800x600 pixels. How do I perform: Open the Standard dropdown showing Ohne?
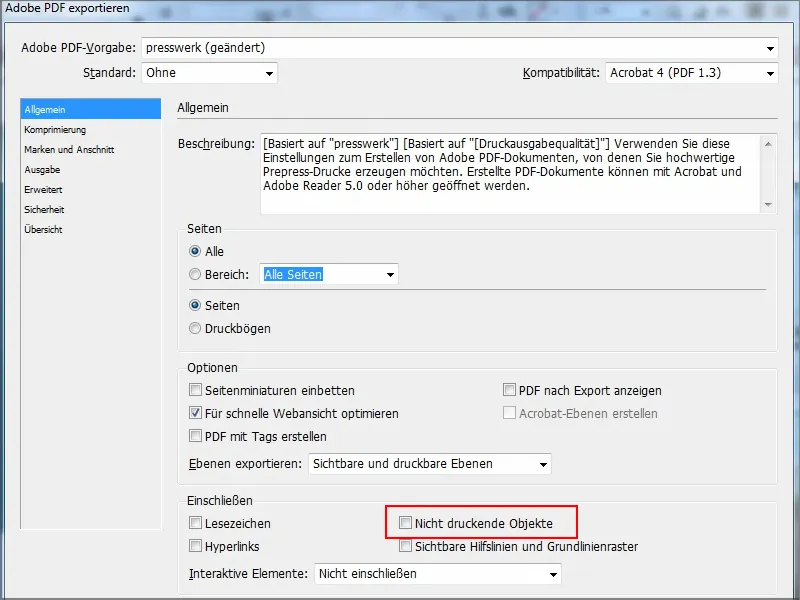[209, 73]
